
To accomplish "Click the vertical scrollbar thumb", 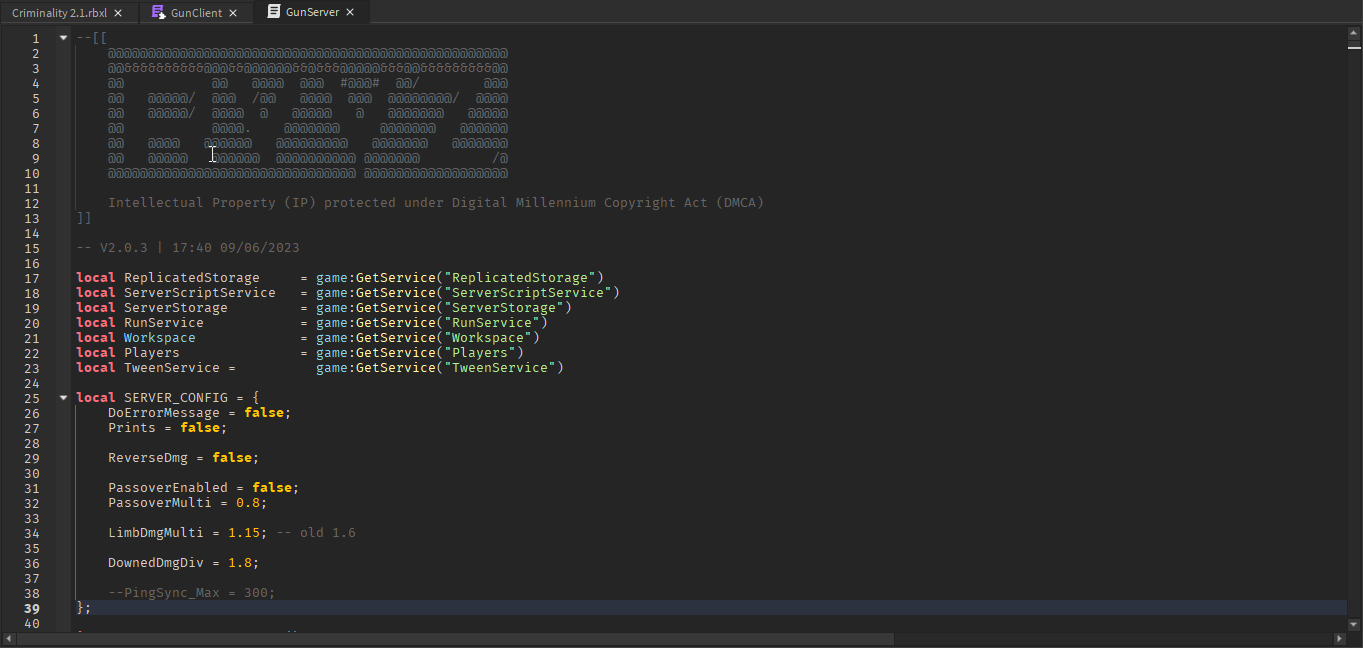I will (x=1354, y=46).
